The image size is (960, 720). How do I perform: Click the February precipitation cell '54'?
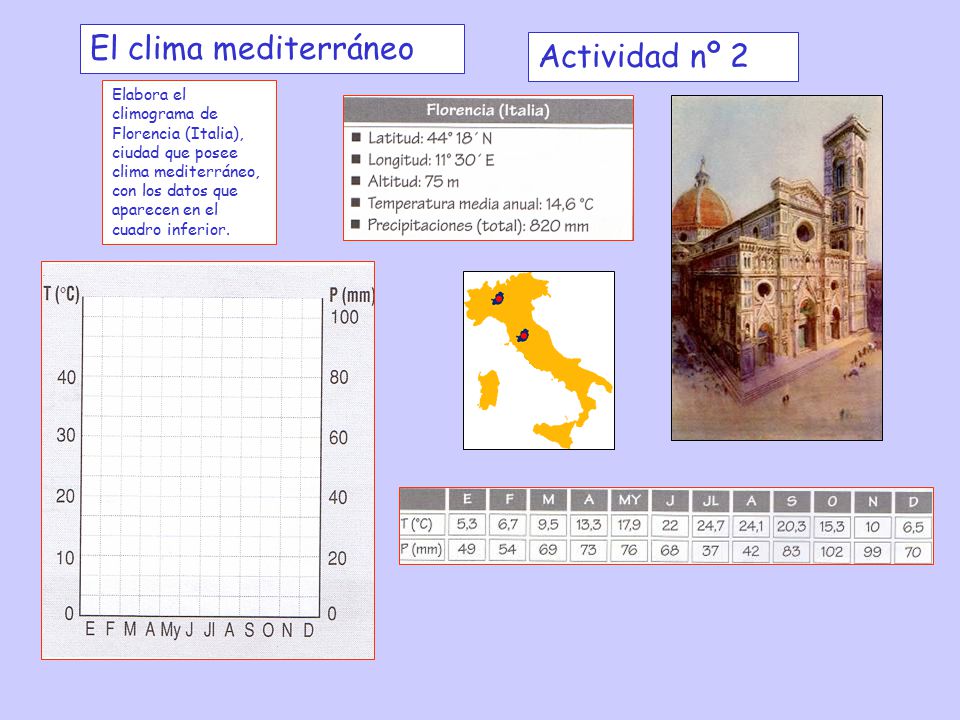[x=508, y=549]
